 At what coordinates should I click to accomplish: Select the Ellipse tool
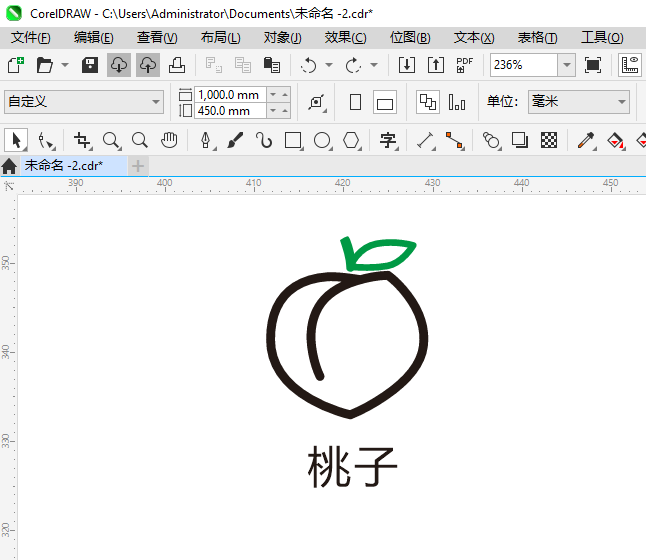[323, 141]
